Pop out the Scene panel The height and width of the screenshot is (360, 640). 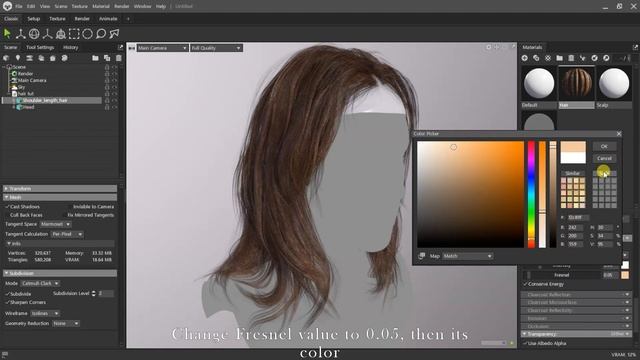tap(120, 47)
